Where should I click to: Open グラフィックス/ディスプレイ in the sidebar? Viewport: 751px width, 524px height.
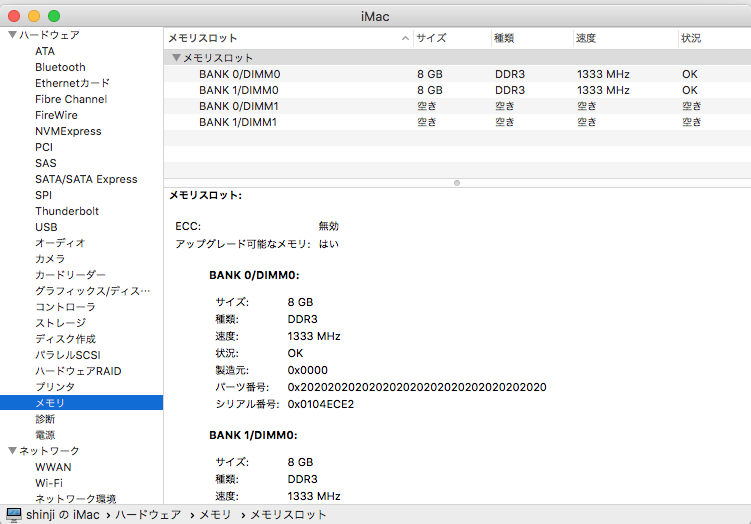tap(92, 291)
